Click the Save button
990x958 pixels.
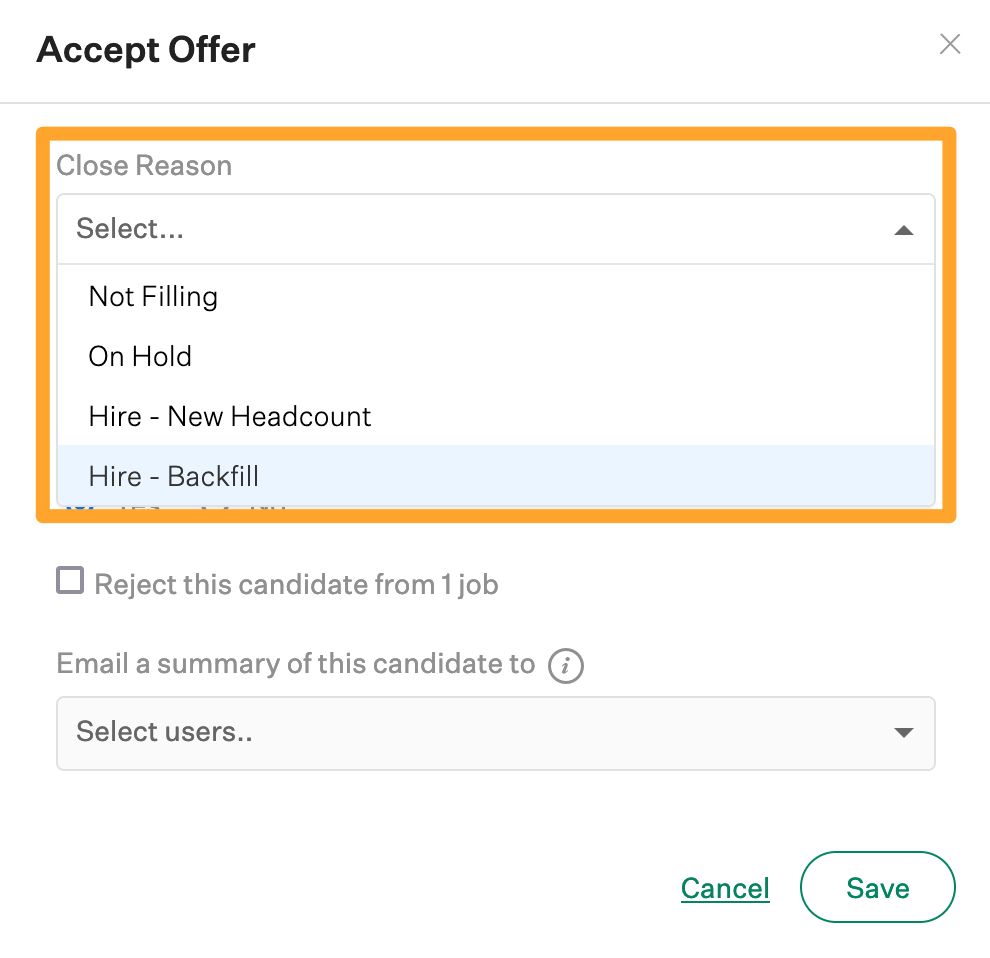(877, 887)
